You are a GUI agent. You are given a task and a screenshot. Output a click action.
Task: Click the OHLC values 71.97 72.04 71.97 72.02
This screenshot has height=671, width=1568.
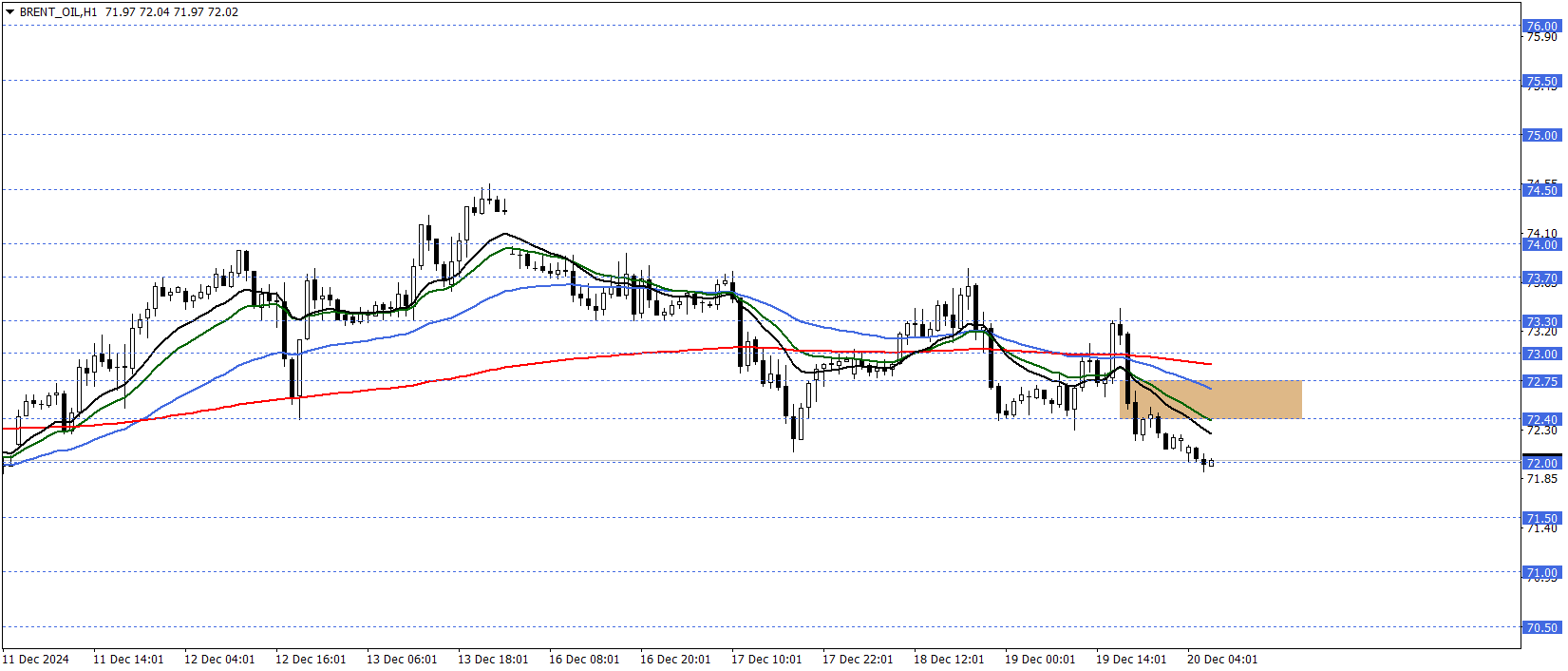click(172, 12)
